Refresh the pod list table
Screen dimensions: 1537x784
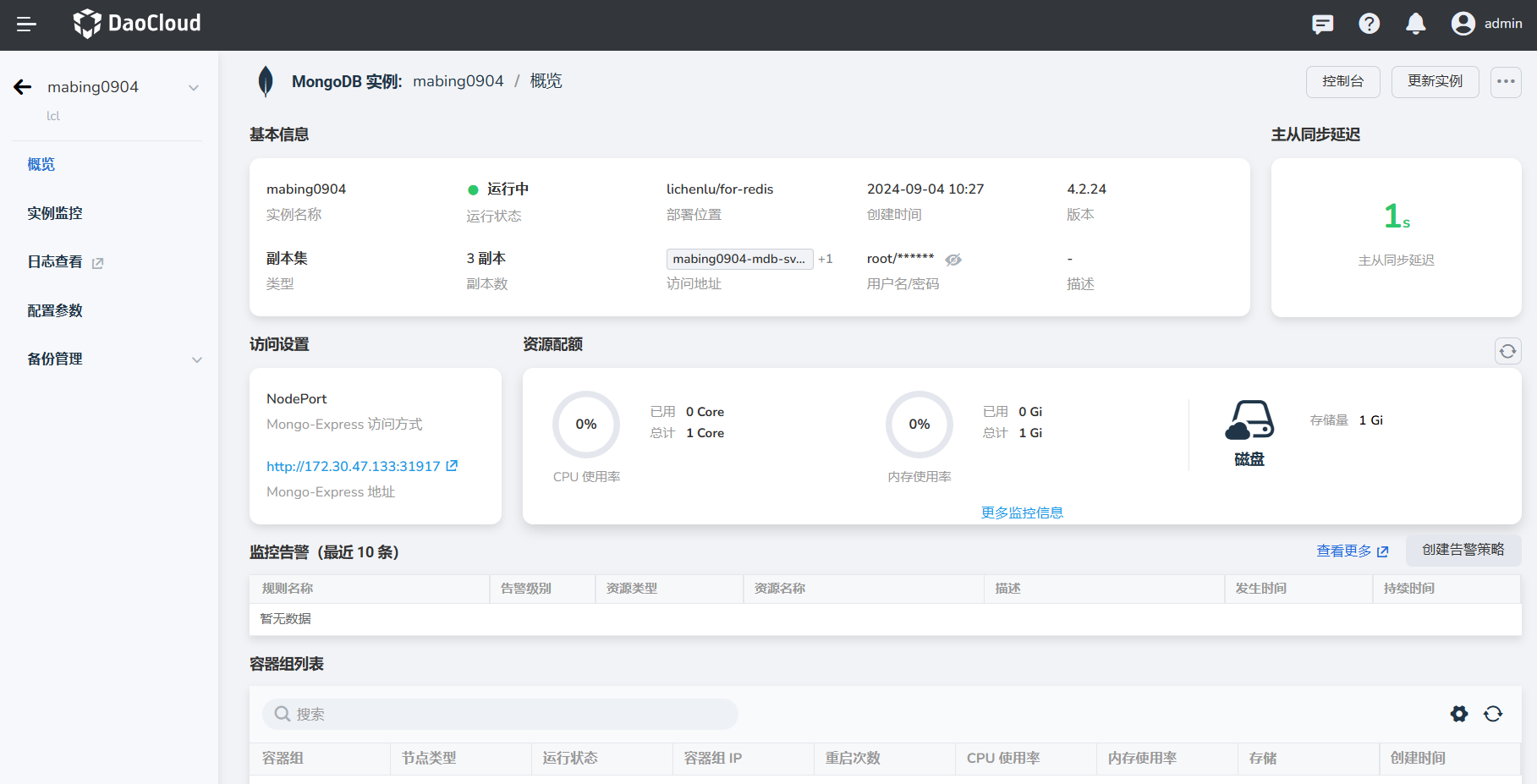click(x=1493, y=714)
